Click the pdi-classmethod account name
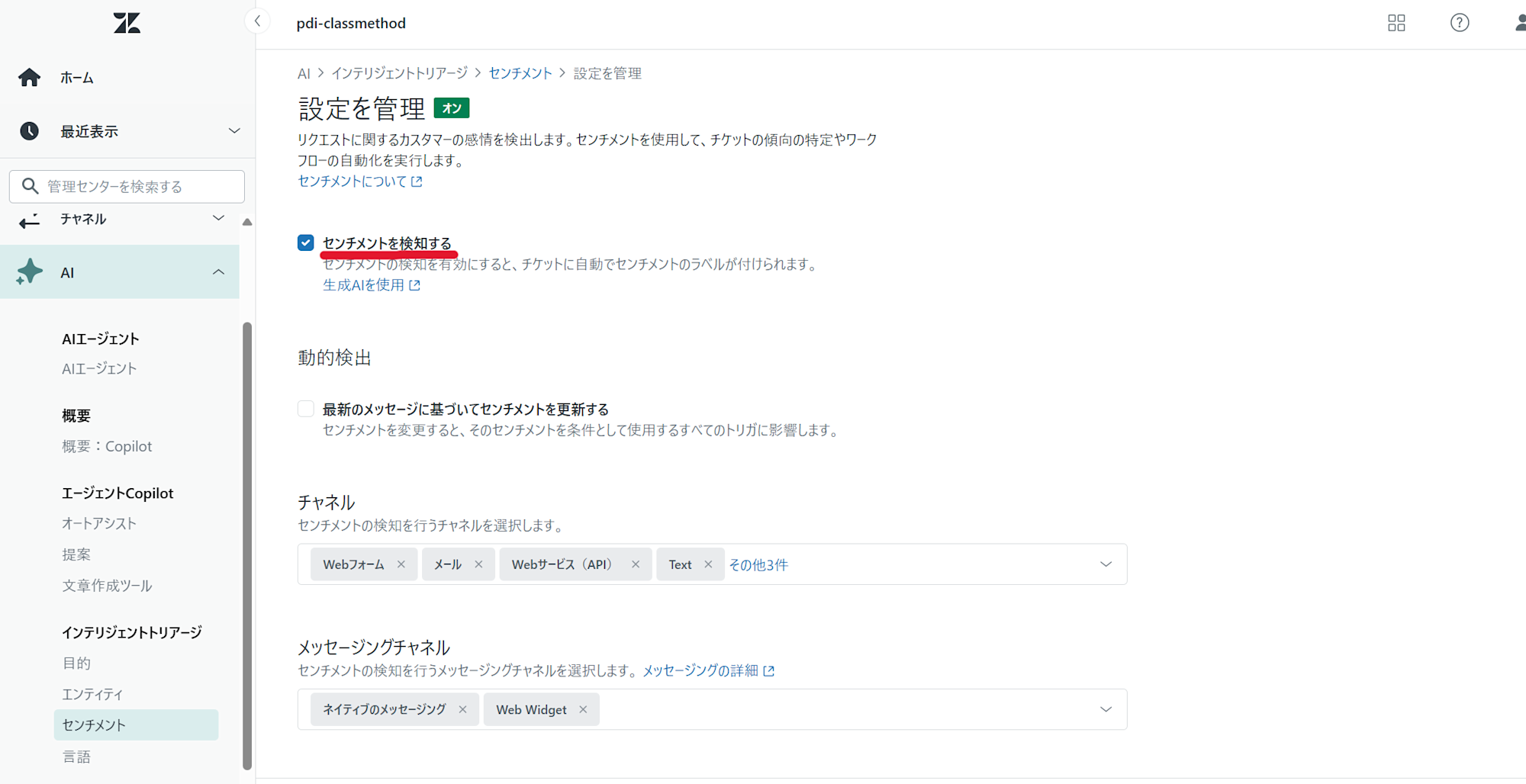The height and width of the screenshot is (784, 1526). 351,23
